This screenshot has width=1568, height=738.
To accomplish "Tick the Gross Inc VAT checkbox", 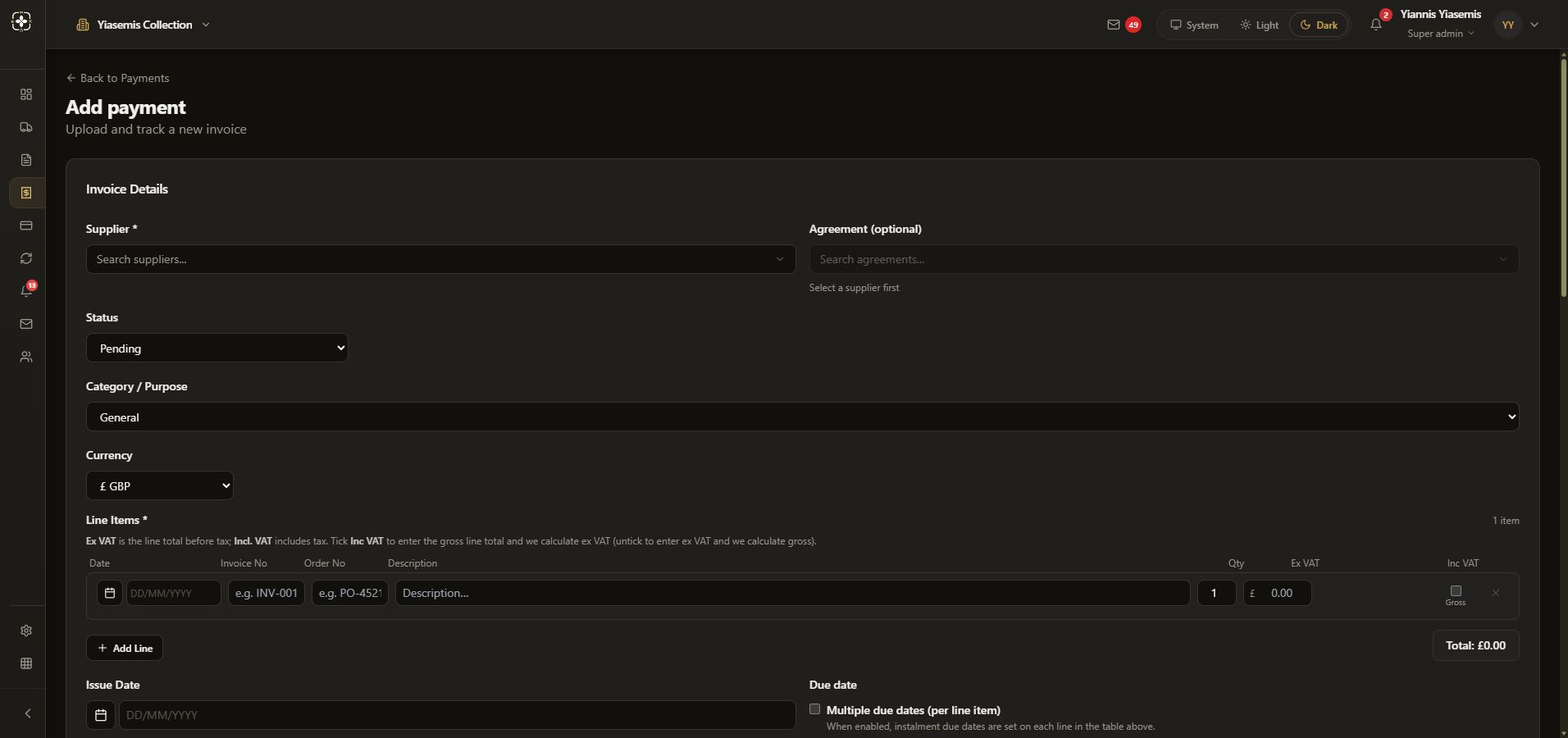I will tap(1456, 590).
